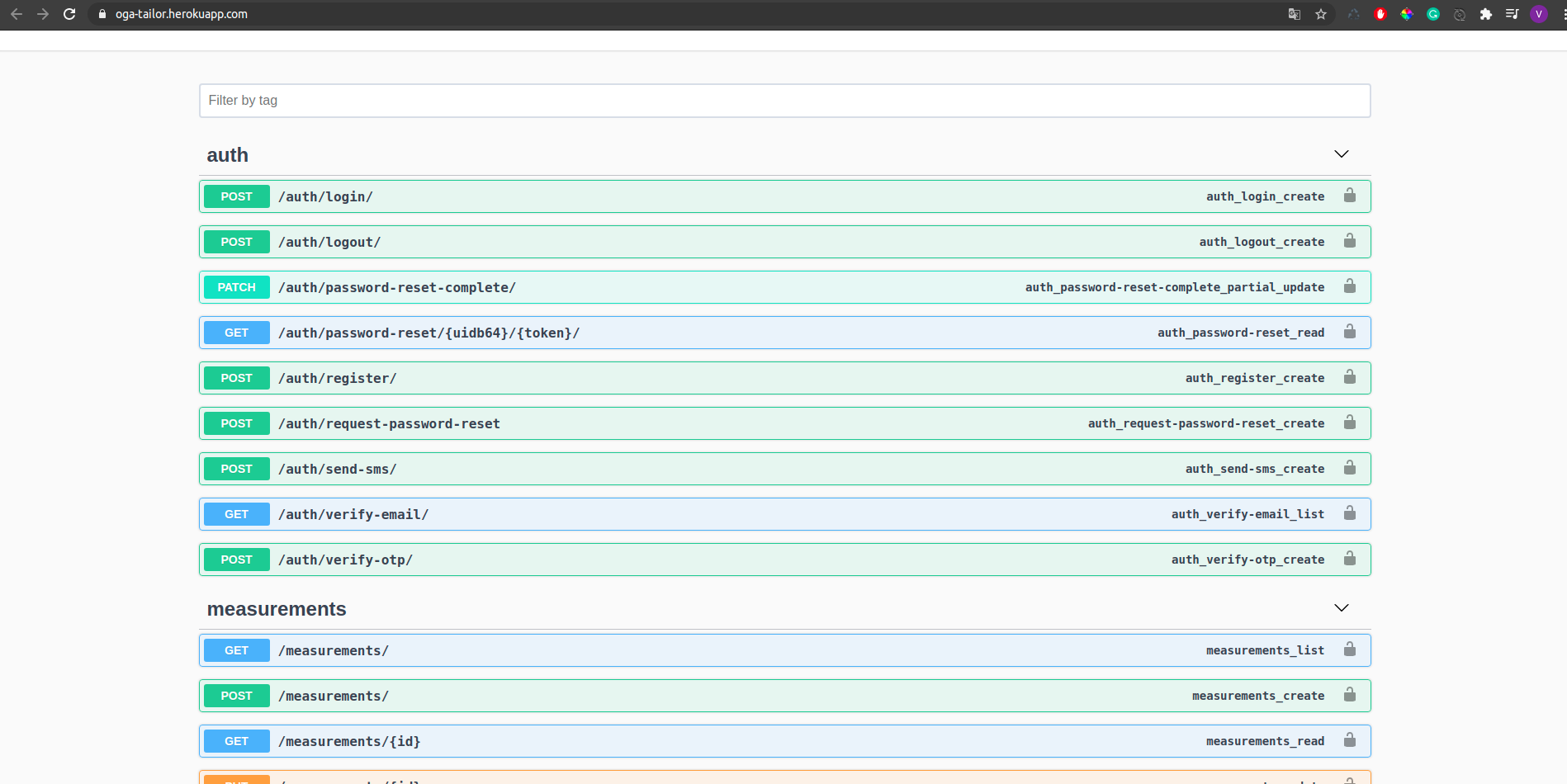Expand the POST /auth/register/ operation

[x=784, y=378]
